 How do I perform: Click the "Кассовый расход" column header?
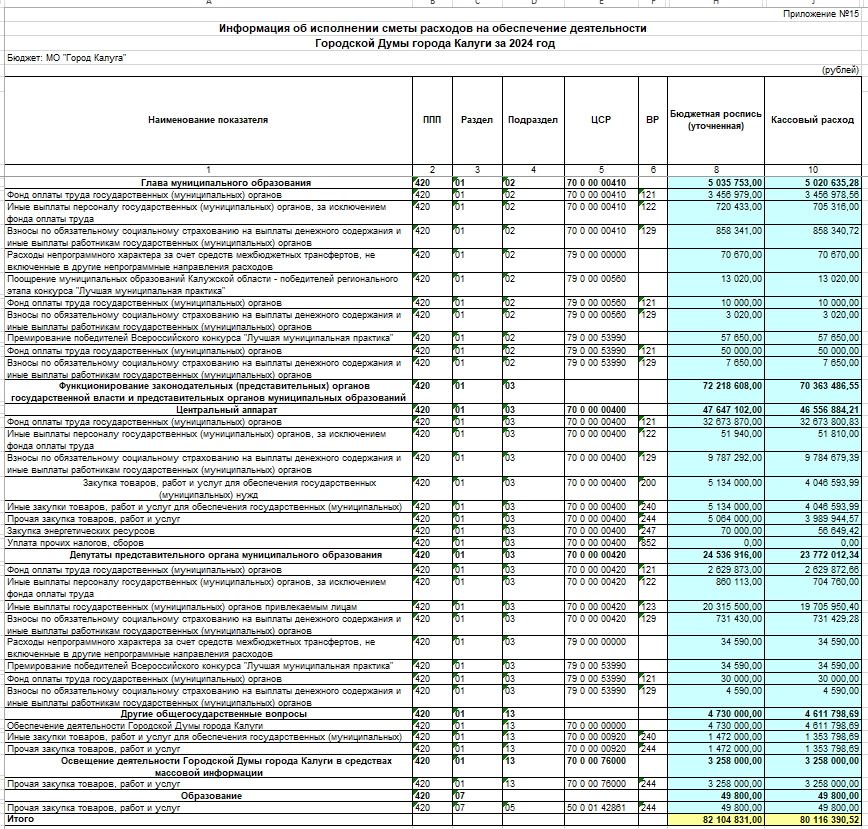tap(813, 120)
